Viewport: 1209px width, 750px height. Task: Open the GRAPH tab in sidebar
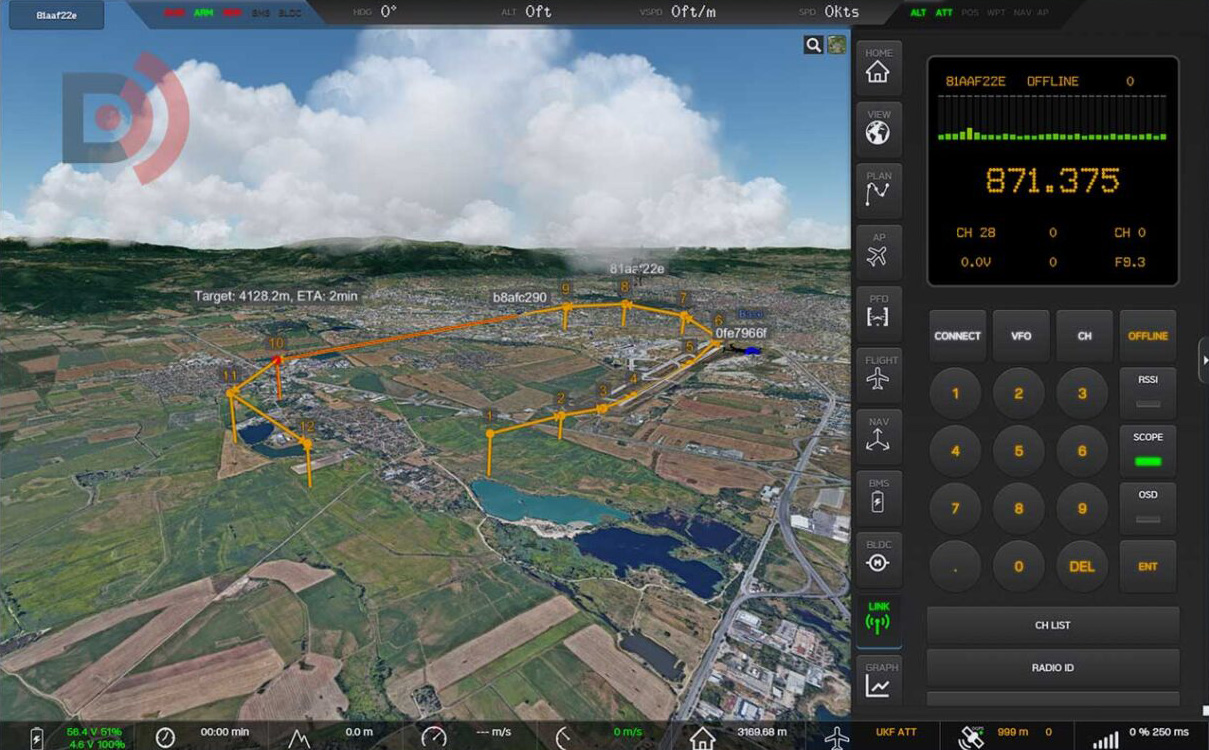(877, 680)
